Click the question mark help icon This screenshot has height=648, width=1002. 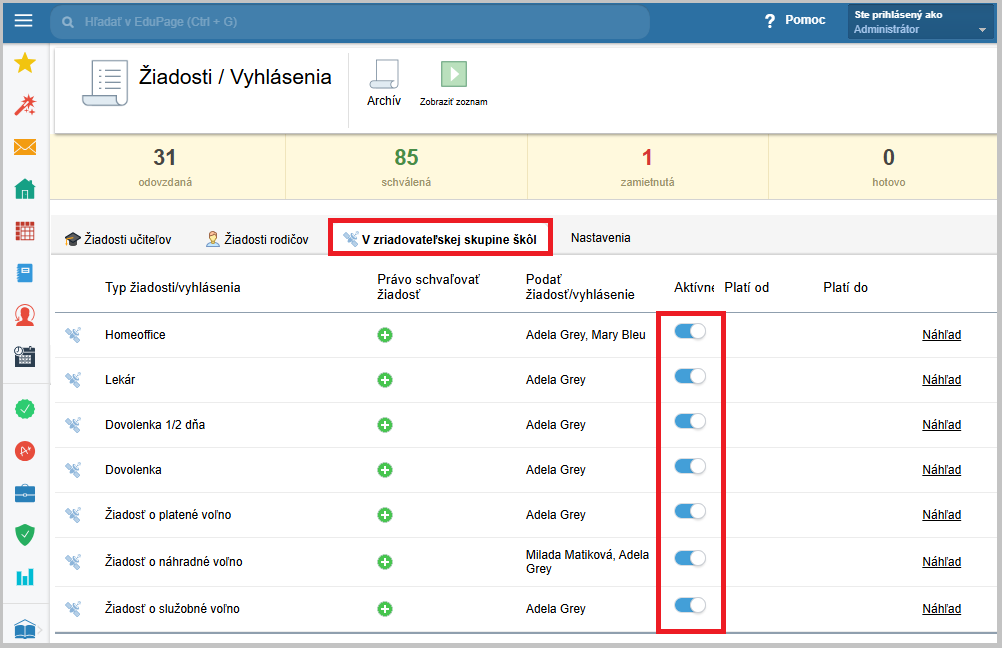pos(770,21)
